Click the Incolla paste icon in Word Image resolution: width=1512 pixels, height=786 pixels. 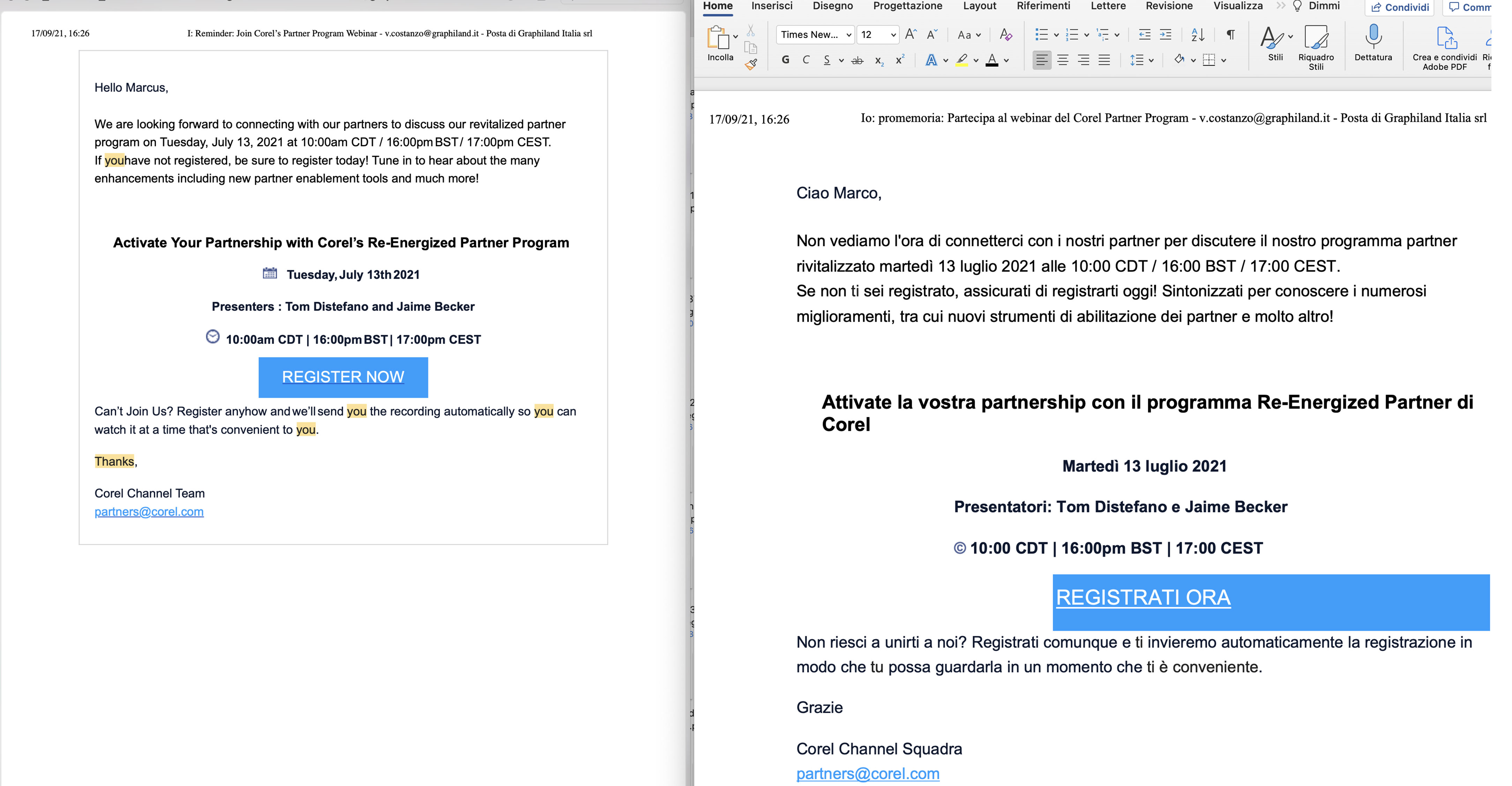tap(717, 38)
